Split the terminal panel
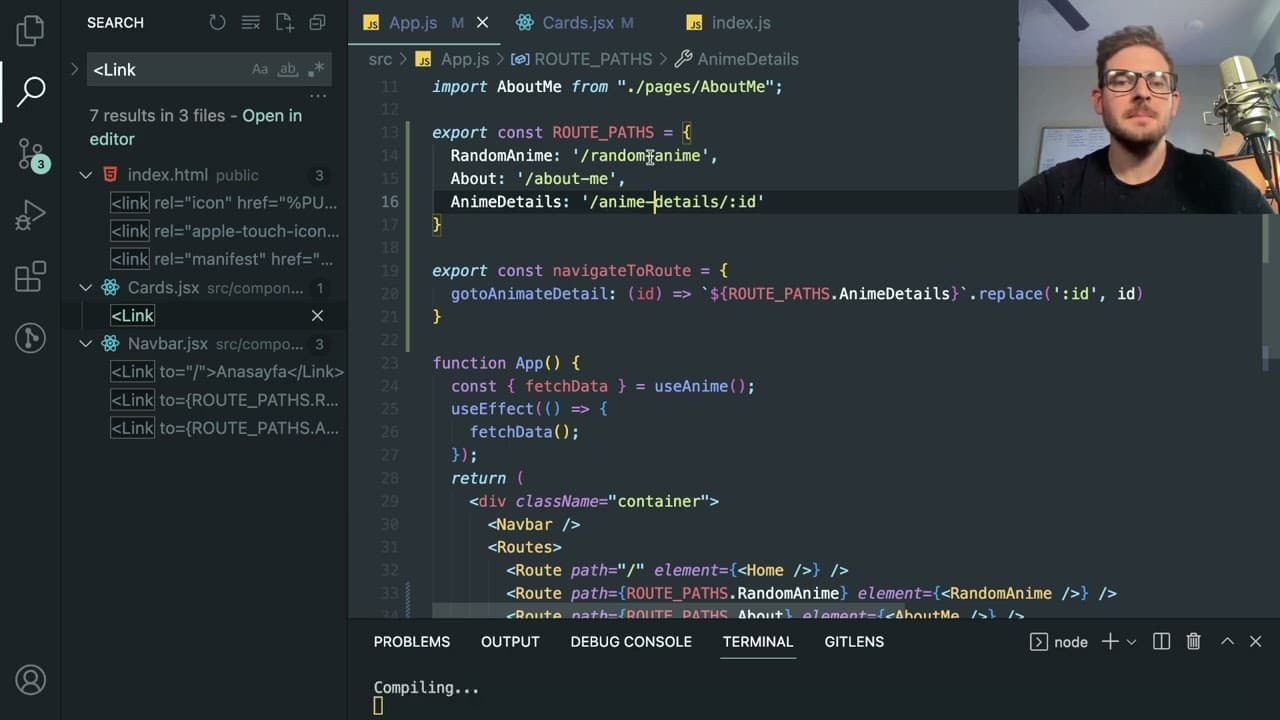The image size is (1280, 720). pos(1161,642)
